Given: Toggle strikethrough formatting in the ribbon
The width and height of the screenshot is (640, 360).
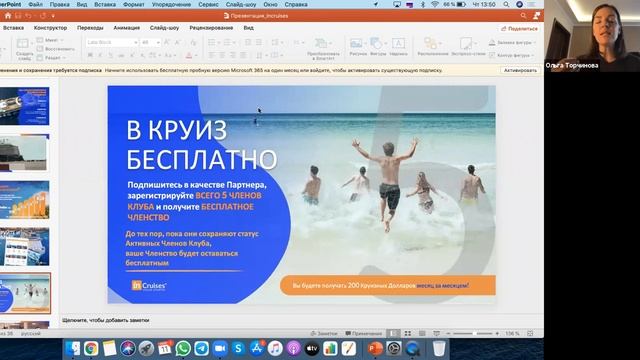Looking at the screenshot, I should tap(121, 55).
